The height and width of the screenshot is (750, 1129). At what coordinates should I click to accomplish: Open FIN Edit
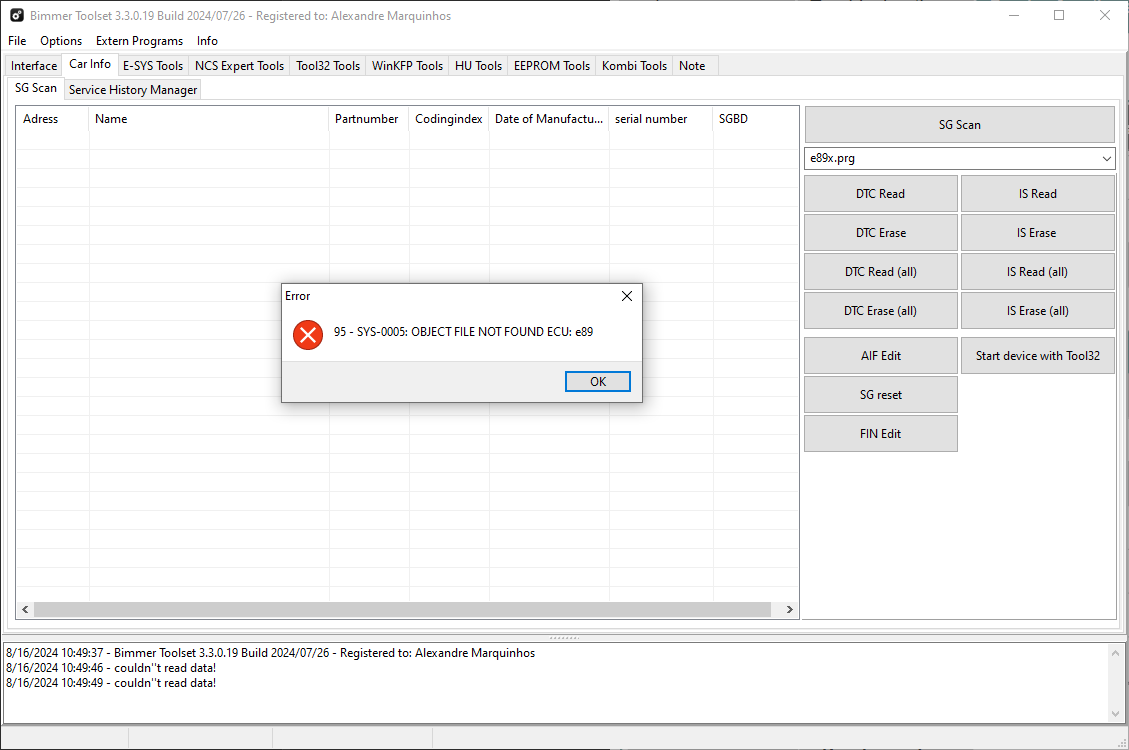tap(881, 433)
